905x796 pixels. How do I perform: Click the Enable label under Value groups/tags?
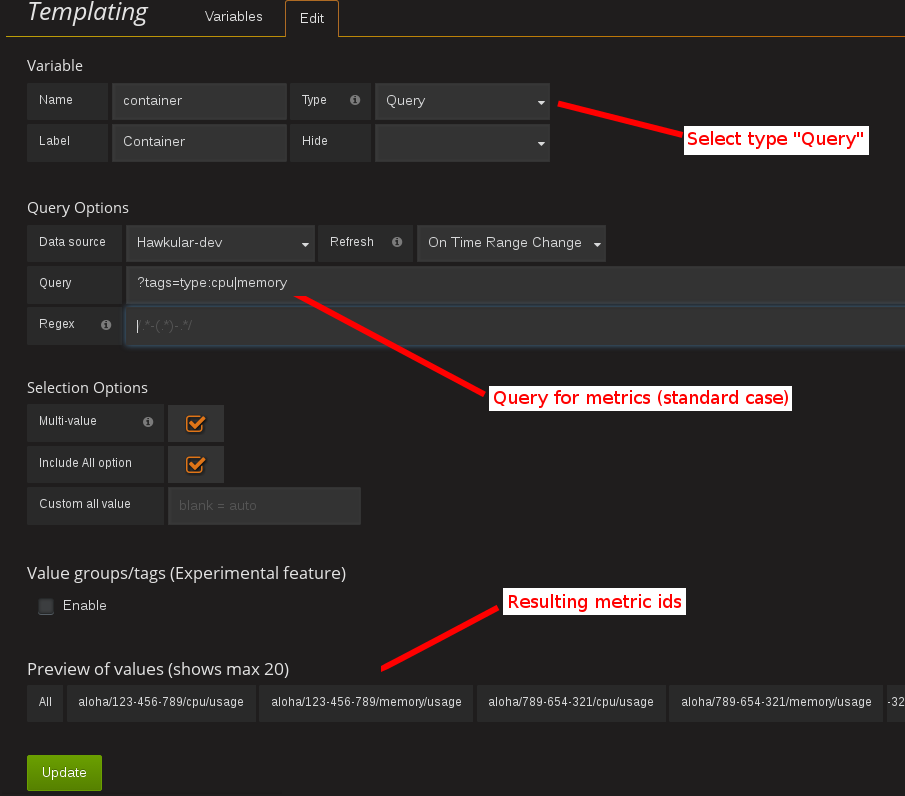(85, 606)
